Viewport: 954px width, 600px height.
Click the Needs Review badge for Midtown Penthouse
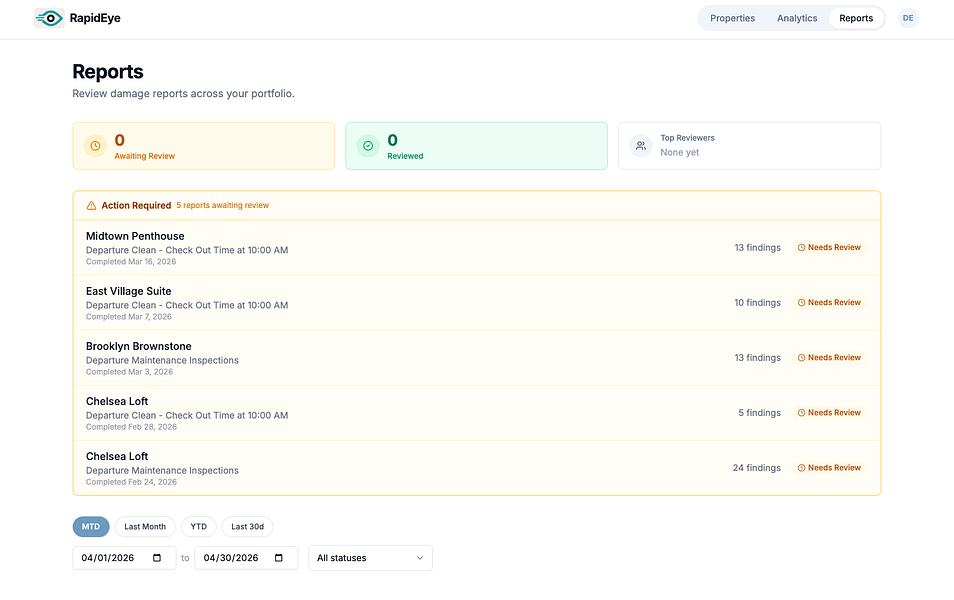(x=829, y=248)
